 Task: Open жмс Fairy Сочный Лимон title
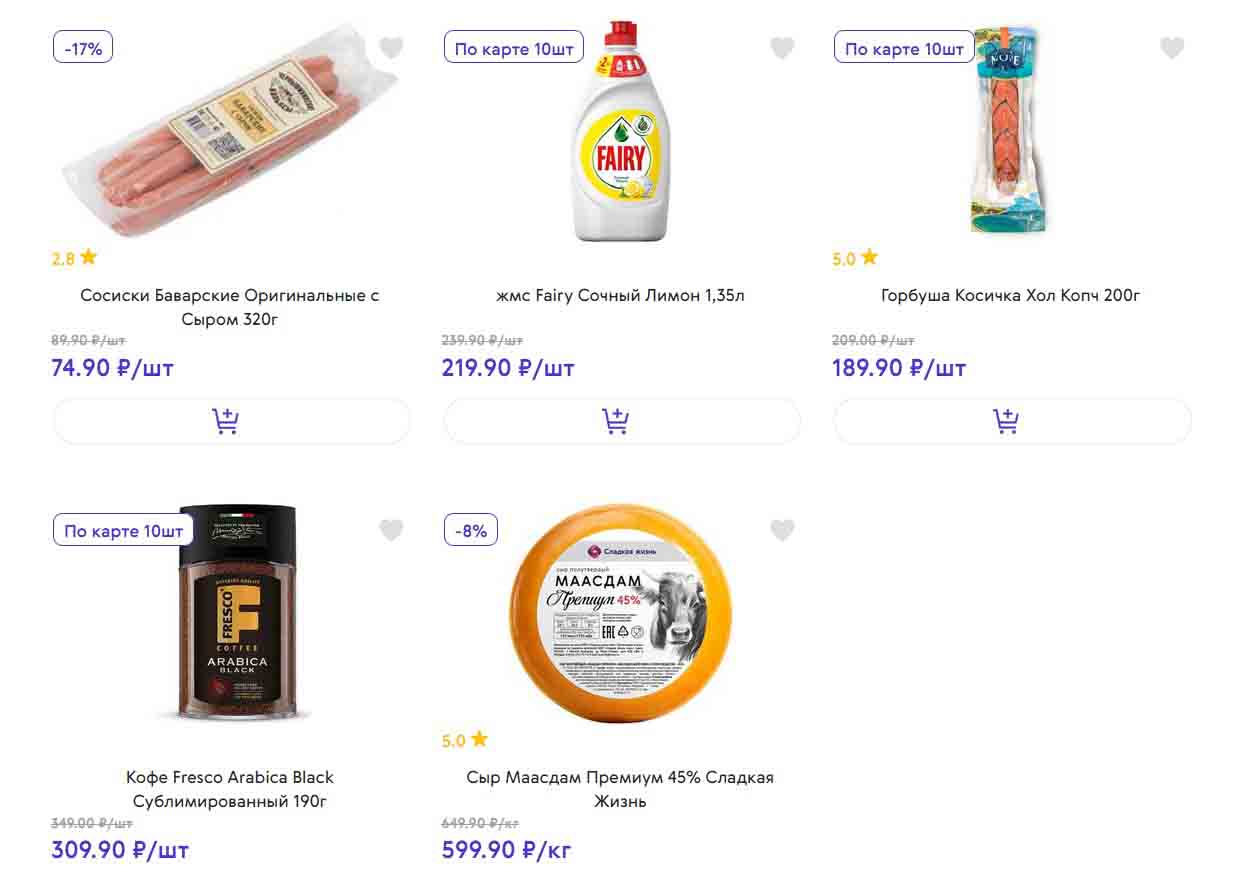tap(620, 295)
